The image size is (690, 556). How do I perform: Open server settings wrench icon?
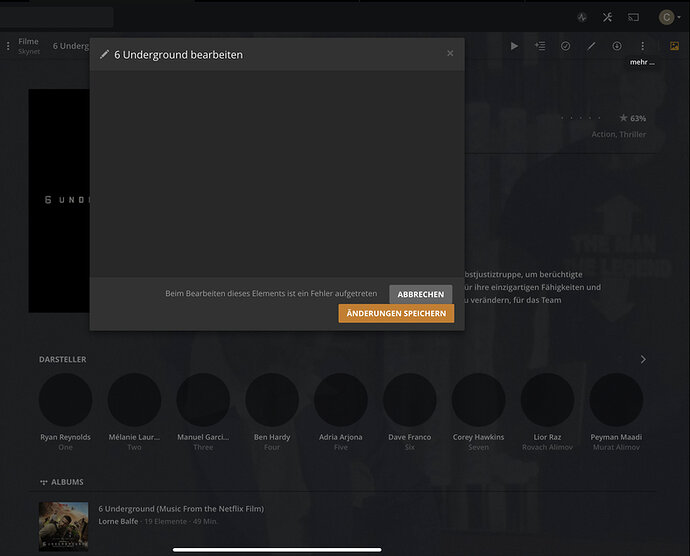pyautogui.click(x=607, y=17)
